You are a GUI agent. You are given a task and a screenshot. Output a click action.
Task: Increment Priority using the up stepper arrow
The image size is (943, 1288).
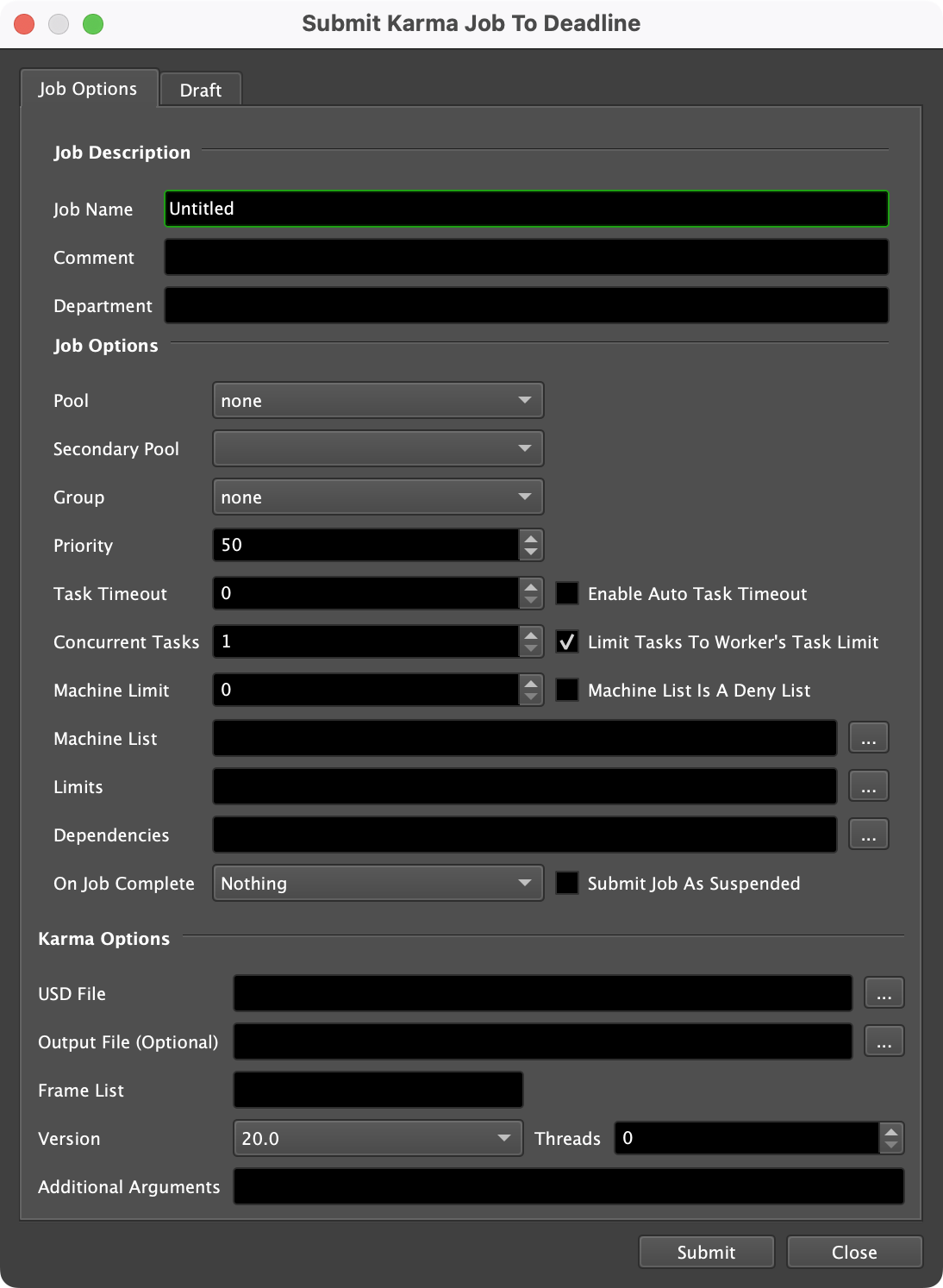pyautogui.click(x=531, y=539)
